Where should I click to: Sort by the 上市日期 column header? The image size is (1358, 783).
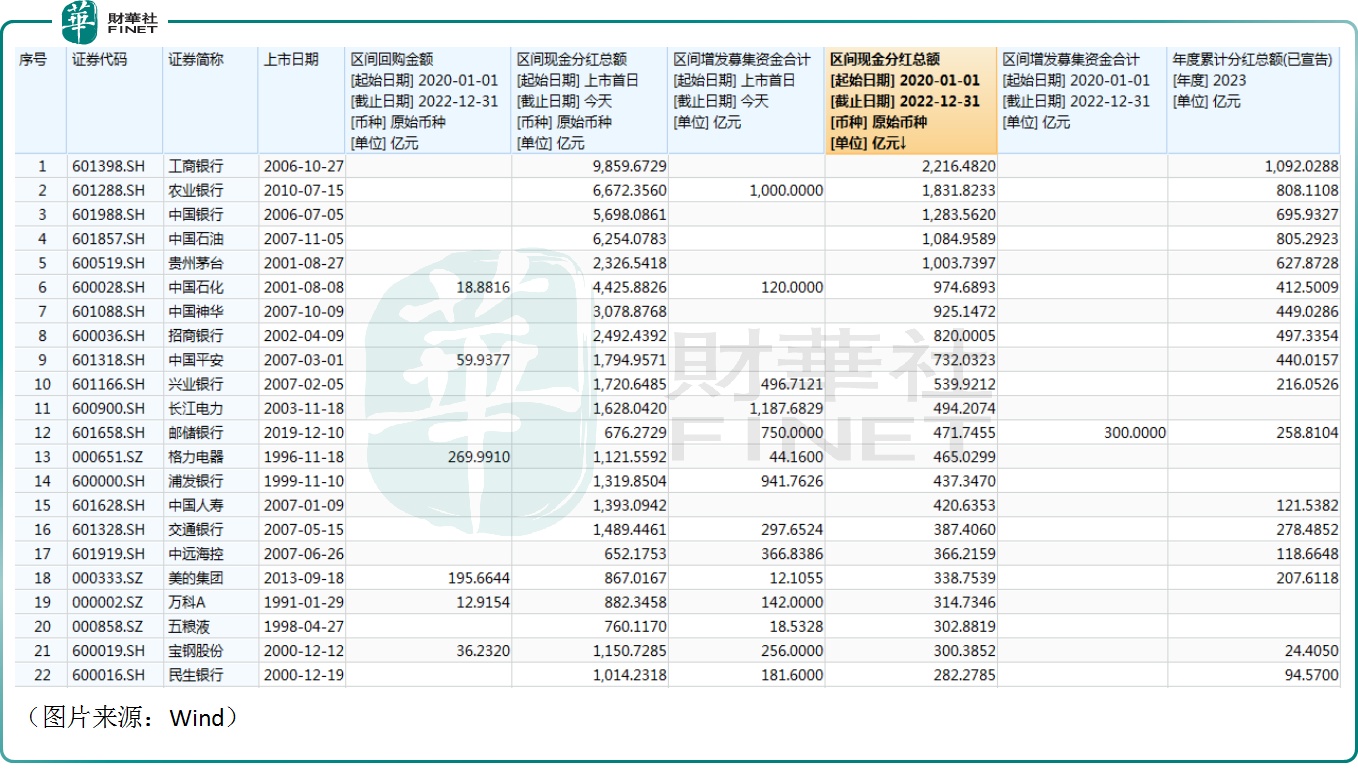point(302,101)
